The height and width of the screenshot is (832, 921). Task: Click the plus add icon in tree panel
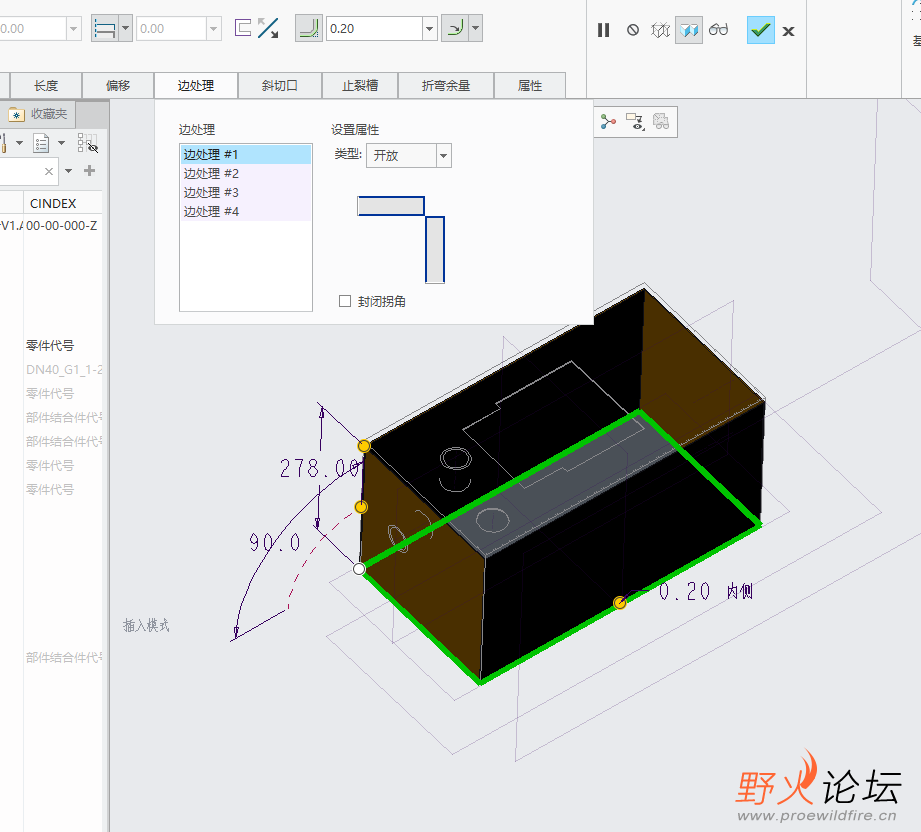tap(89, 170)
